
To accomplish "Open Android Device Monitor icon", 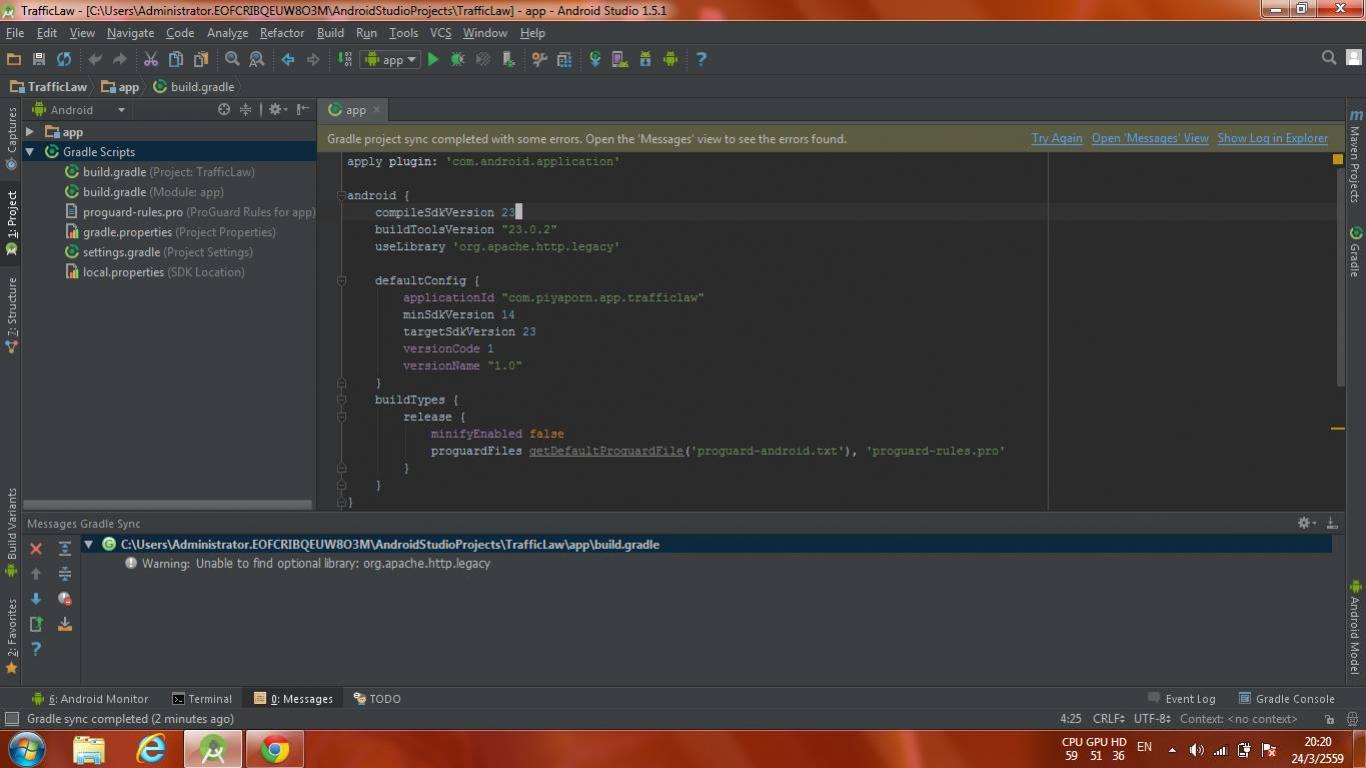I will click(670, 60).
